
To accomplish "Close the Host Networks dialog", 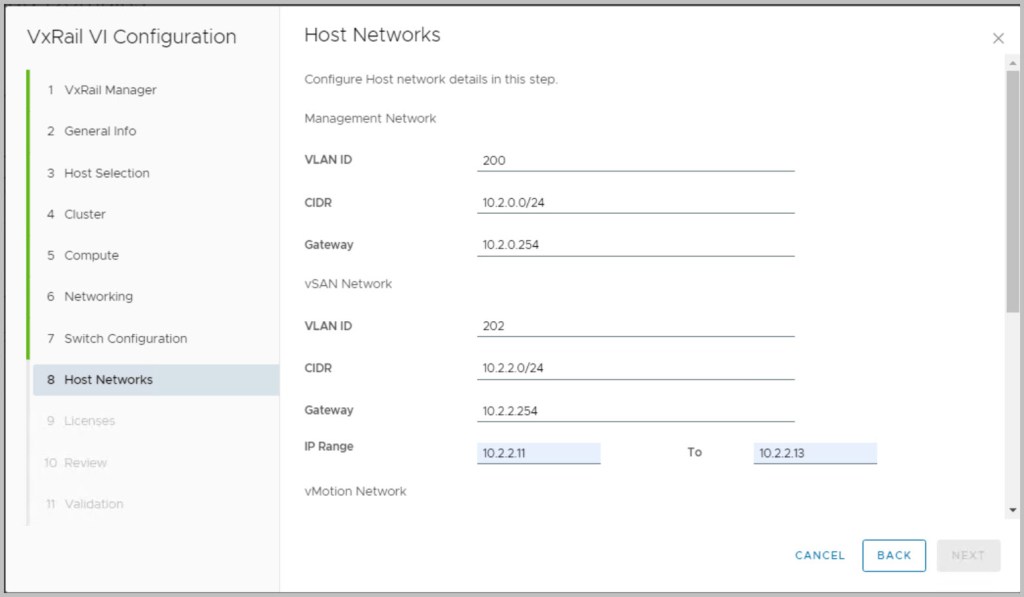I will 997,39.
